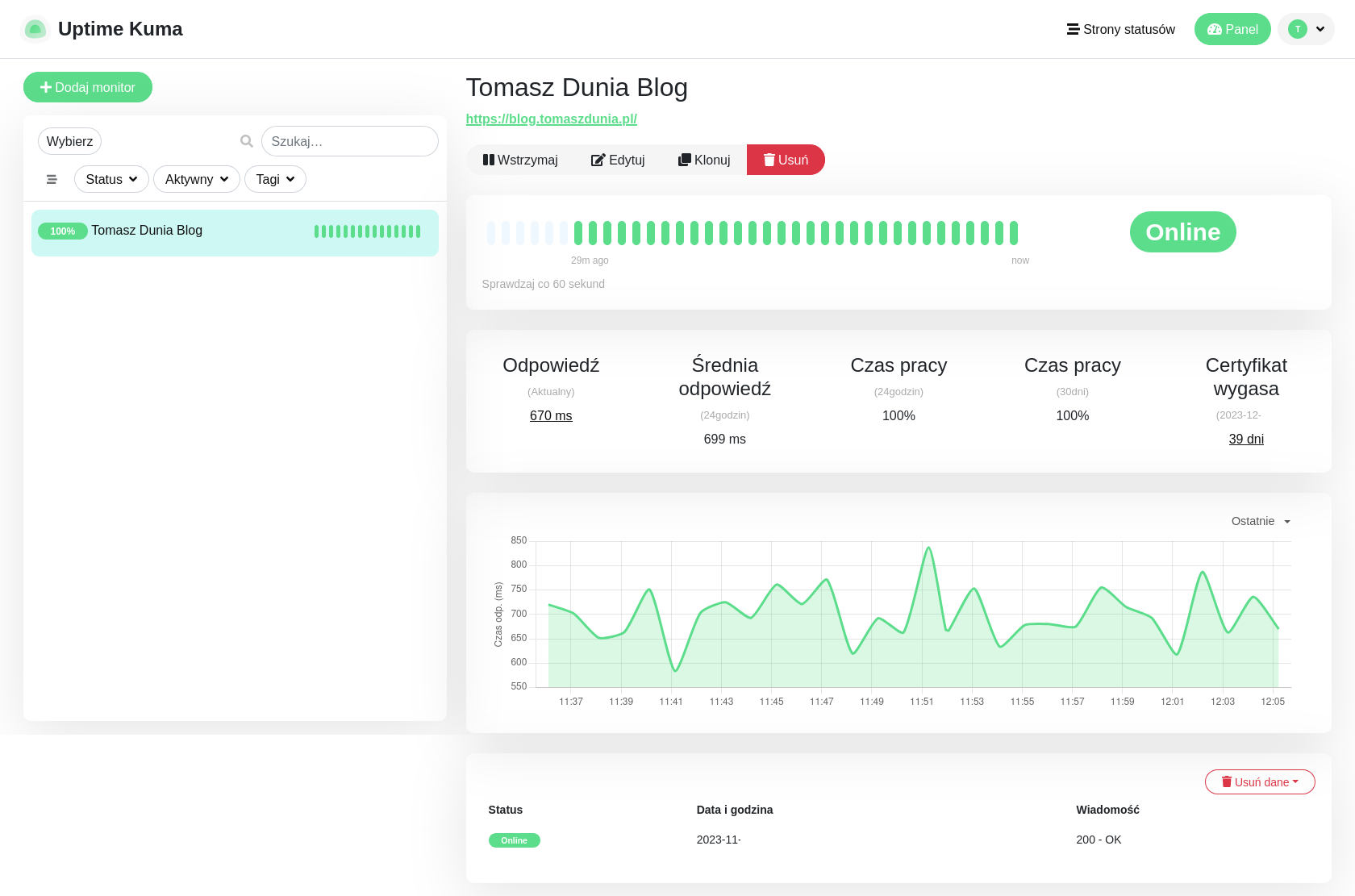The height and width of the screenshot is (896, 1355).
Task: Toggle selection mode with Wybierz
Action: pos(69,141)
